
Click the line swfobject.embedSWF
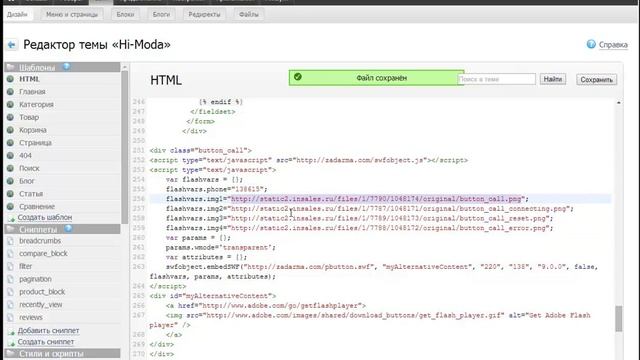[373, 271]
